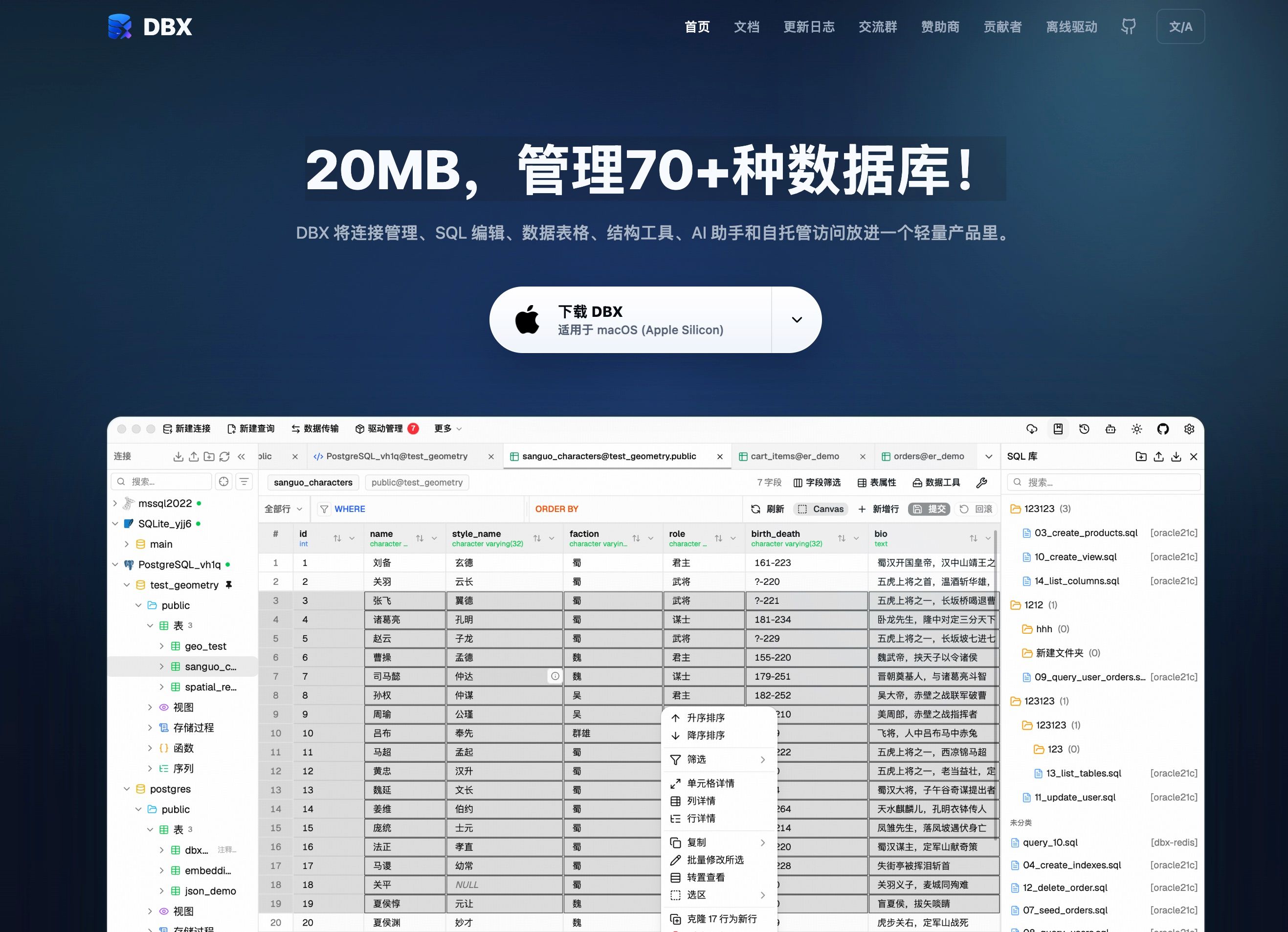Collapse the connection sidebar panel
Viewport: 1288px width, 932px height.
(242, 457)
